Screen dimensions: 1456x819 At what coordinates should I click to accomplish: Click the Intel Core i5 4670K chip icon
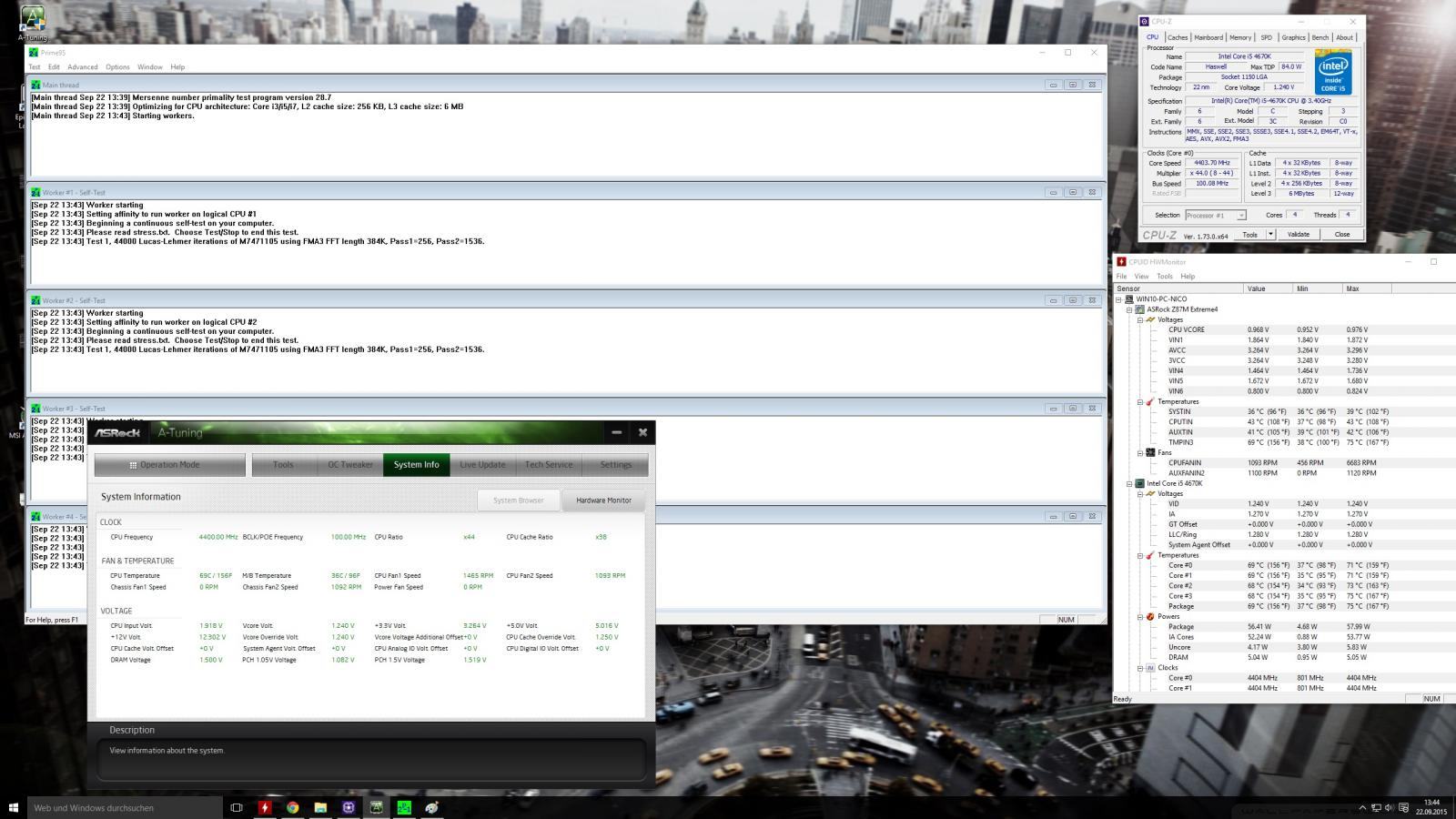point(1140,483)
